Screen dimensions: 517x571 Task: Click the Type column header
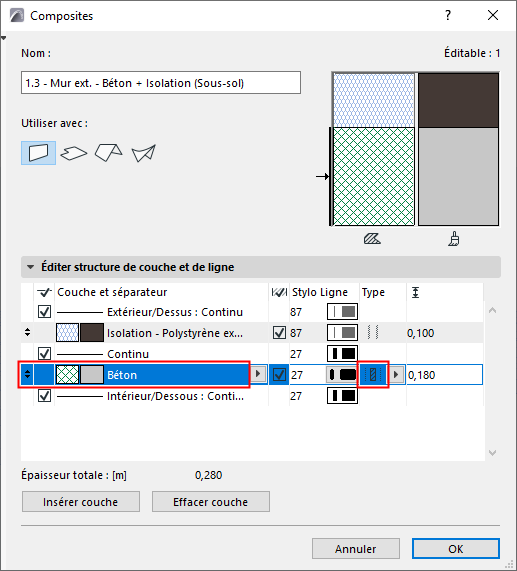(x=373, y=292)
